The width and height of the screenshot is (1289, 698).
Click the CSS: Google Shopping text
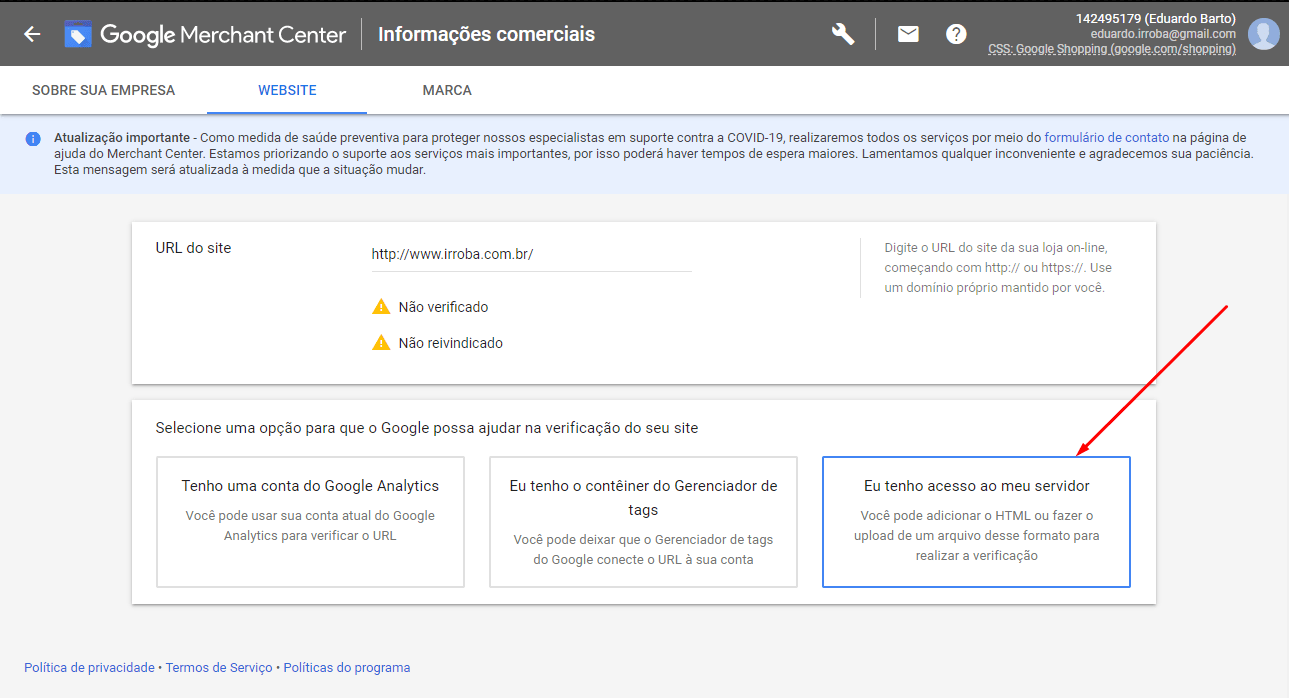point(1111,49)
